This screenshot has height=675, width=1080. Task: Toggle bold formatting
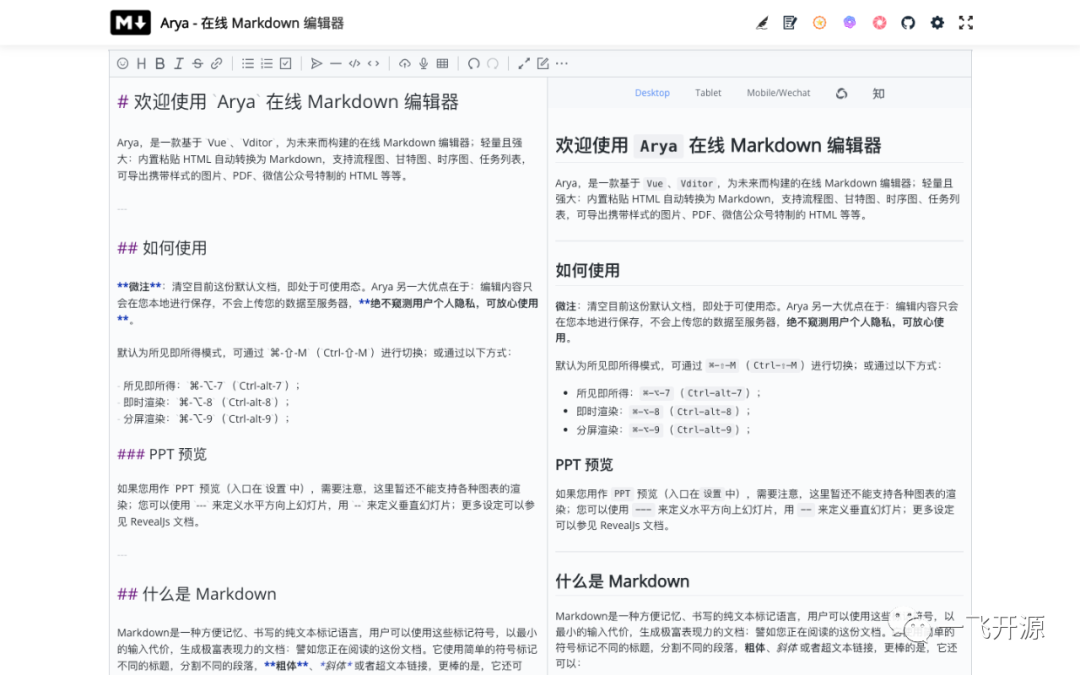[160, 63]
